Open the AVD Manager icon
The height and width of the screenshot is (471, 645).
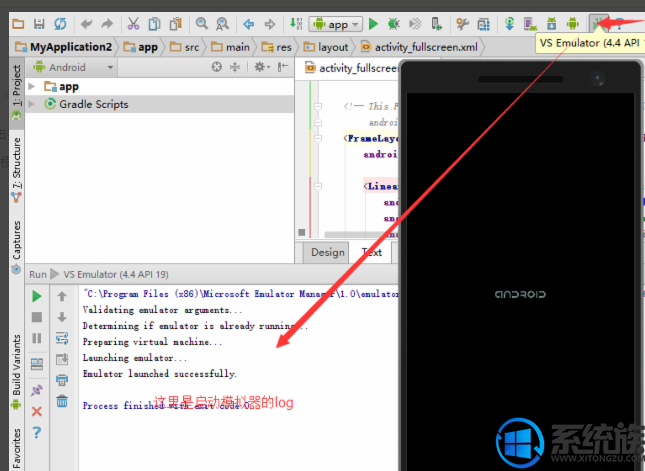tap(530, 24)
